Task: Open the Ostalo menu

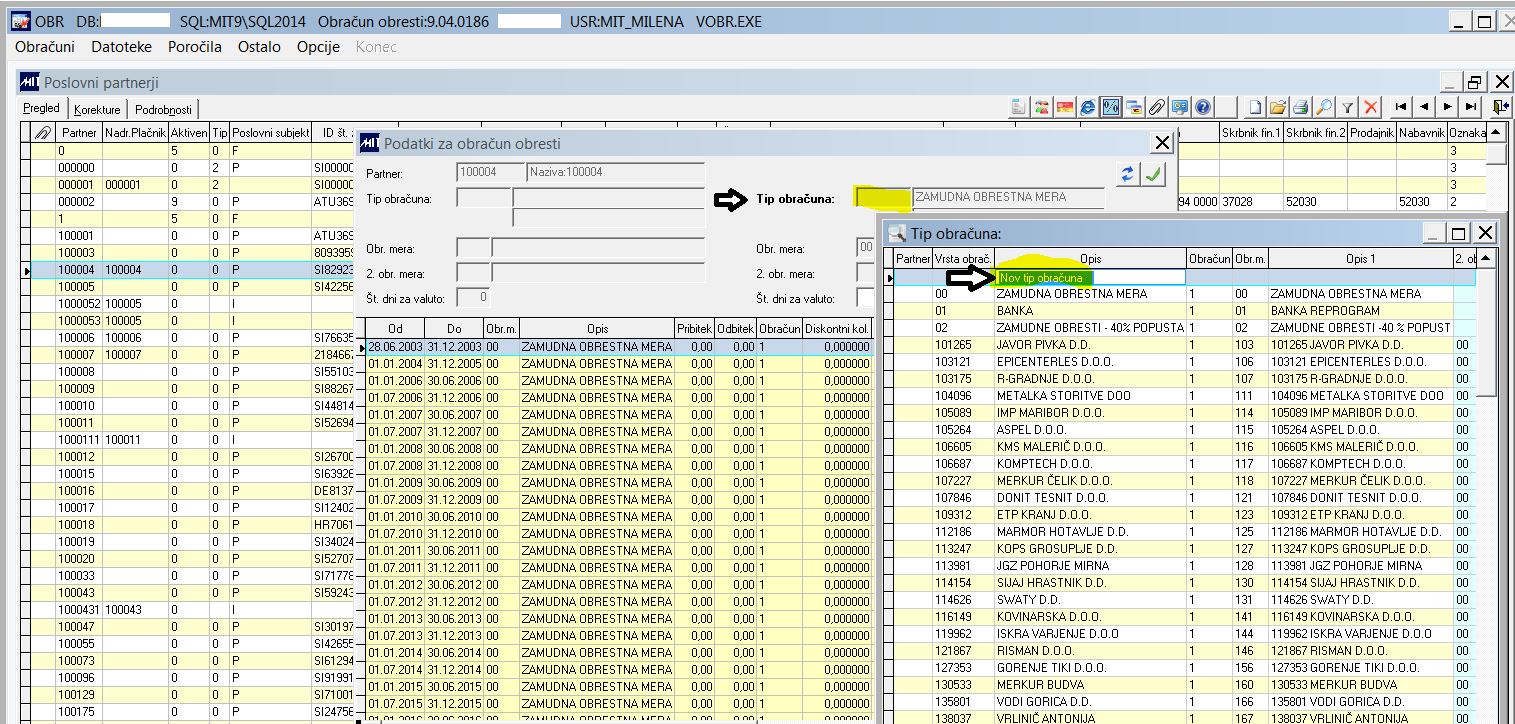Action: click(x=259, y=47)
